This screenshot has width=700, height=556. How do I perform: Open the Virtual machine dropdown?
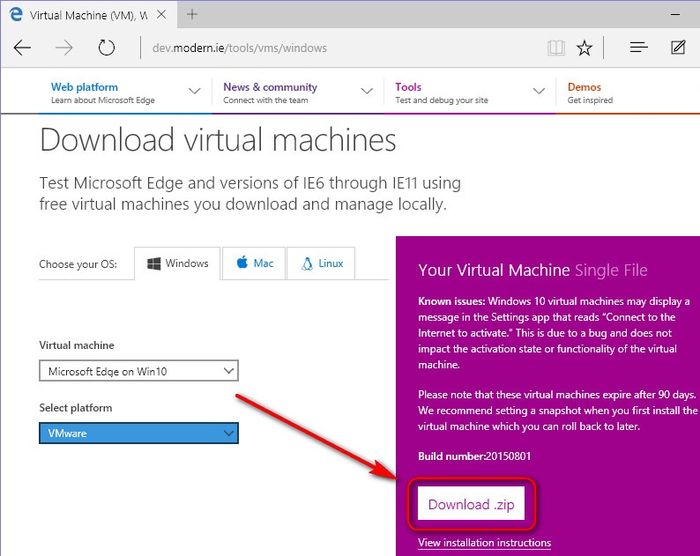[139, 371]
